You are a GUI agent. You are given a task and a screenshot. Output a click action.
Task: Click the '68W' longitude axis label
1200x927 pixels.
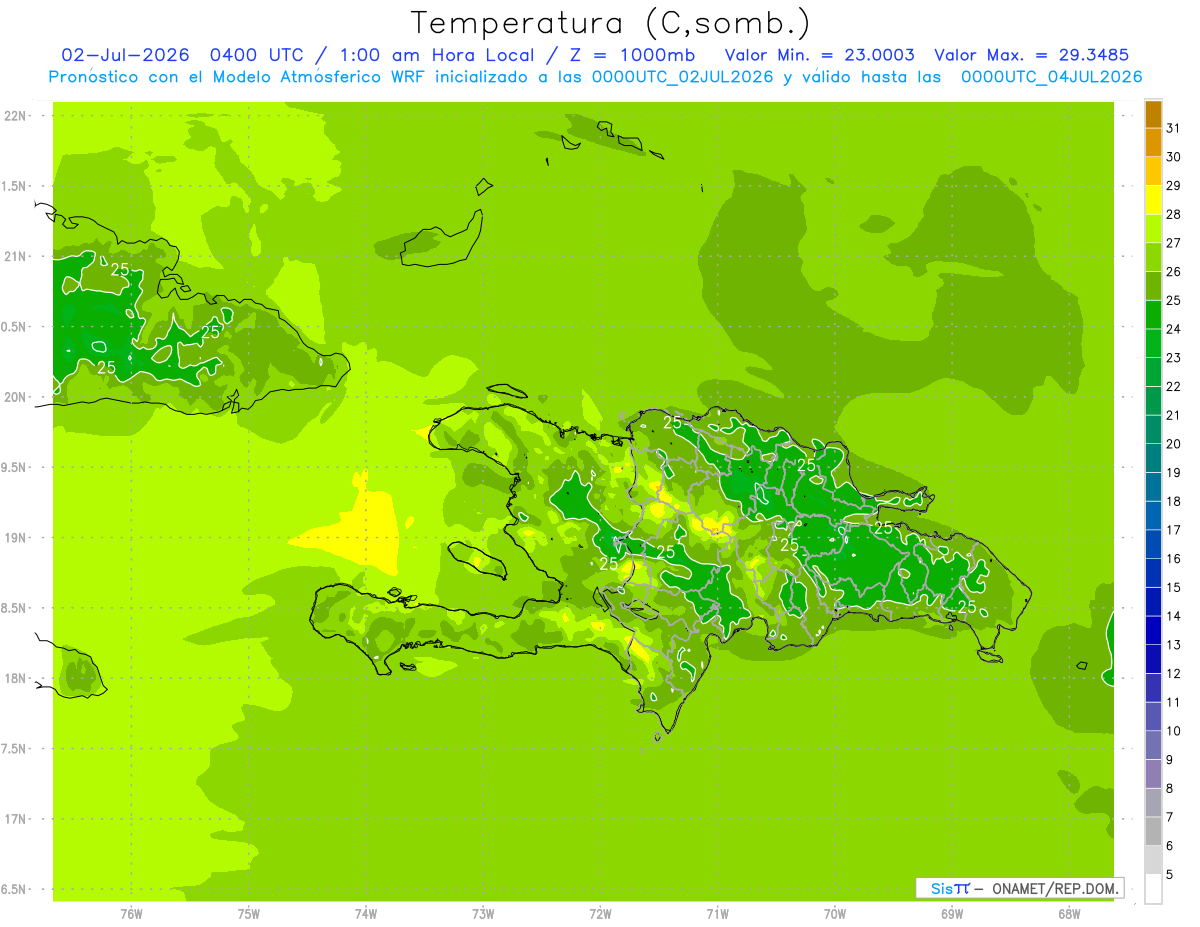[1069, 913]
